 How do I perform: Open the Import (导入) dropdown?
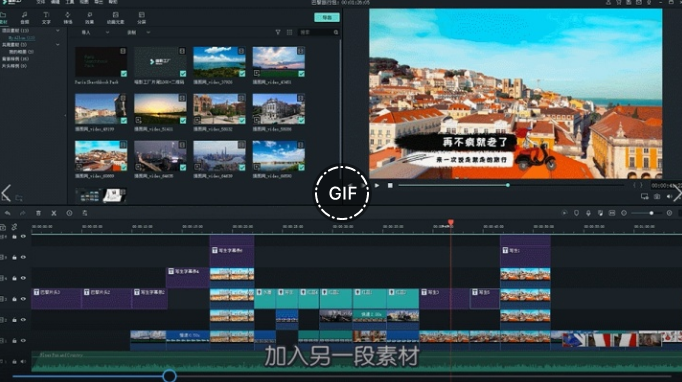pos(95,32)
